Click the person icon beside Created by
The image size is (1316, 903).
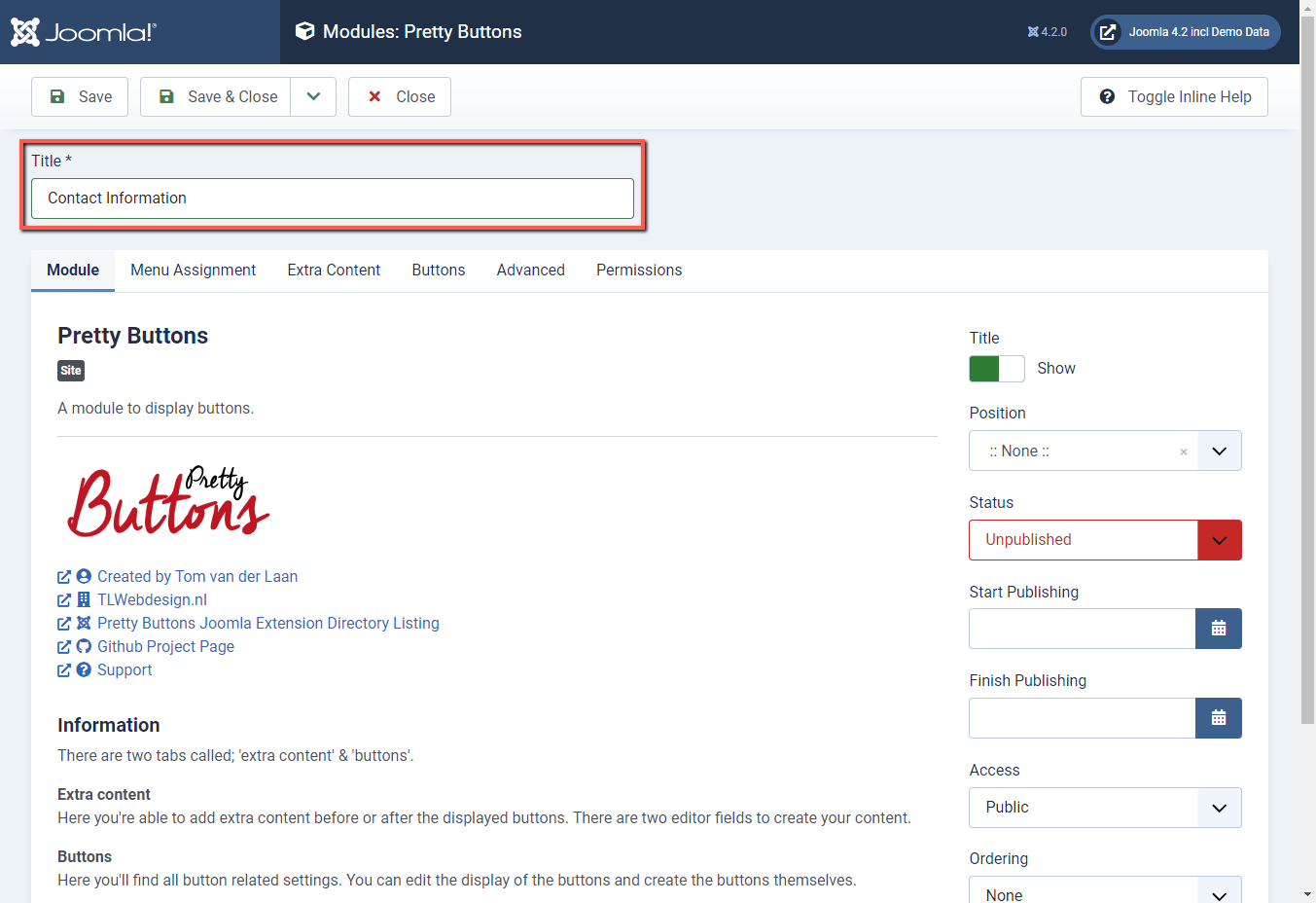click(84, 576)
